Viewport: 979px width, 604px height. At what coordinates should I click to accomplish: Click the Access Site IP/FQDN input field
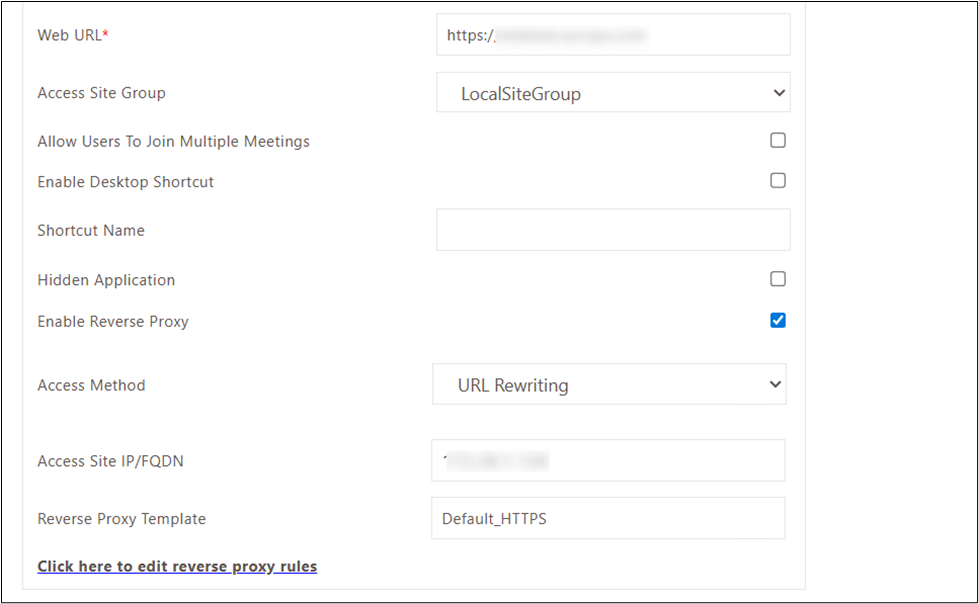pos(608,461)
